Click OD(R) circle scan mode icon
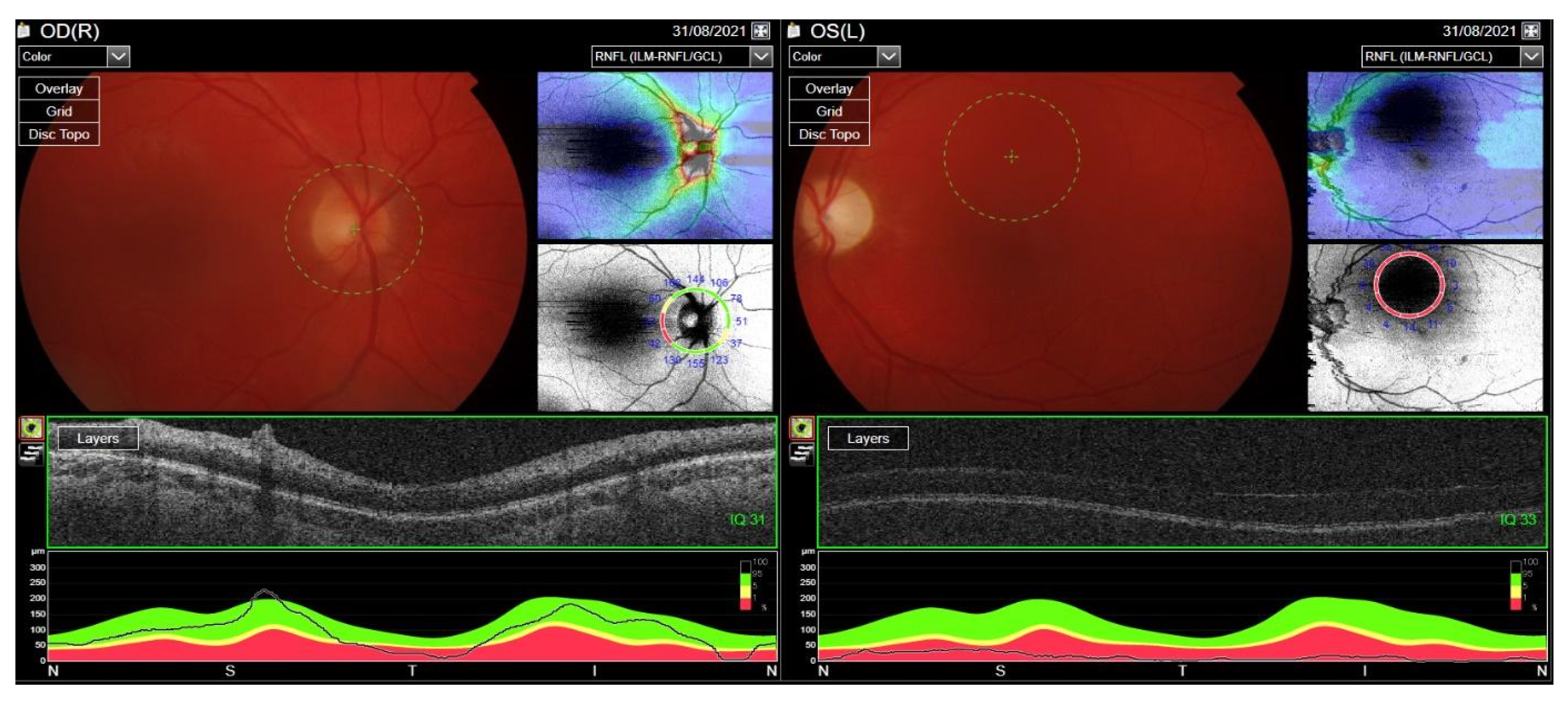Image resolution: width=1568 pixels, height=701 pixels. click(x=32, y=428)
